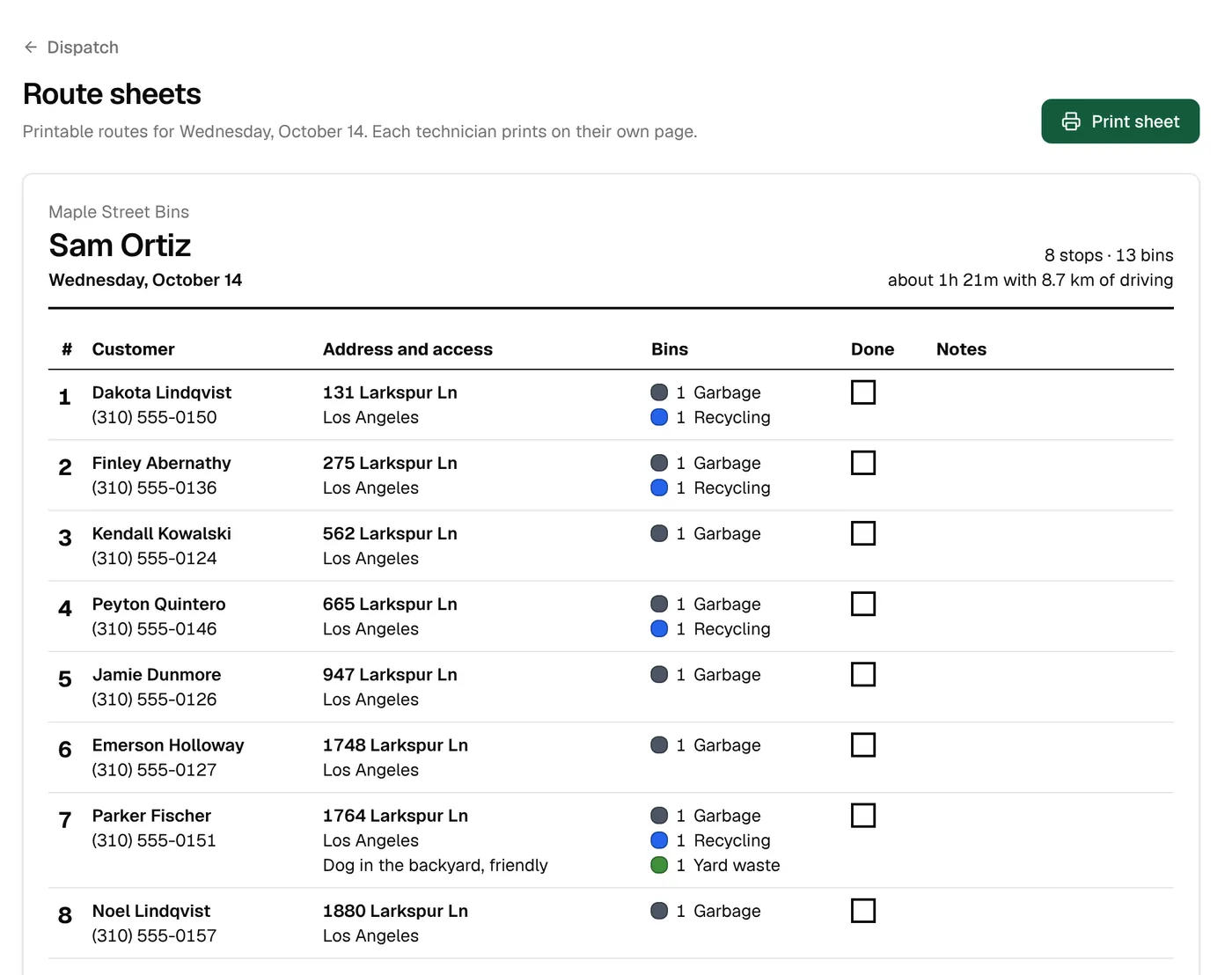Click the address 1748 Larkspur Ln
This screenshot has height=975, width=1232.
pos(395,744)
